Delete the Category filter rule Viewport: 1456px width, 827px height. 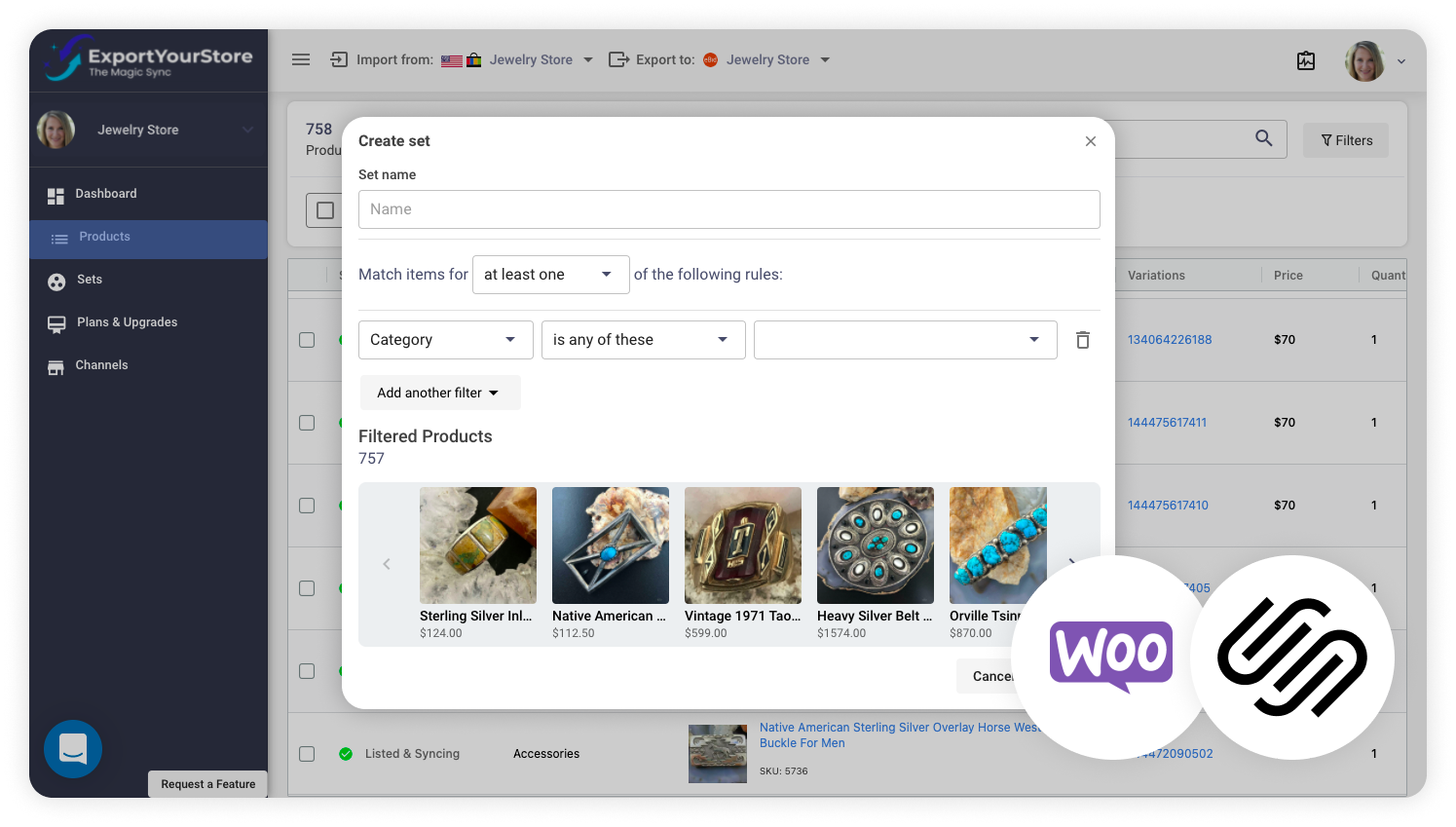[x=1083, y=340]
